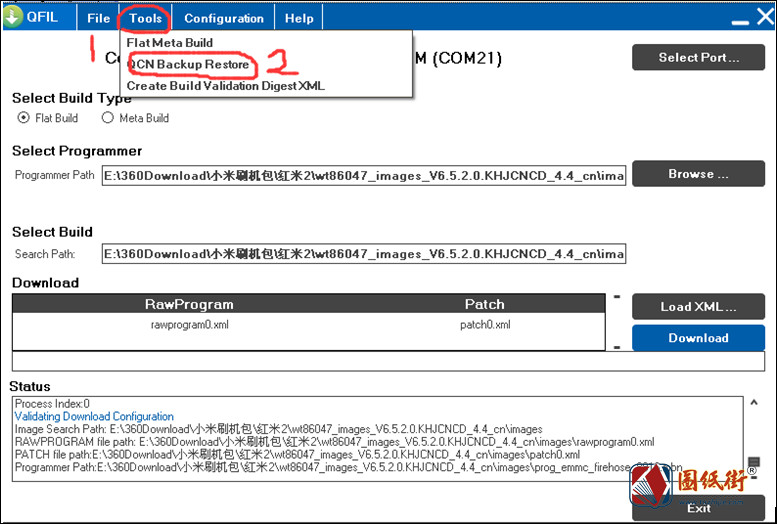The image size is (777, 524).
Task: Select rawprogram0.xml in the RawProgram column
Action: tap(189, 325)
